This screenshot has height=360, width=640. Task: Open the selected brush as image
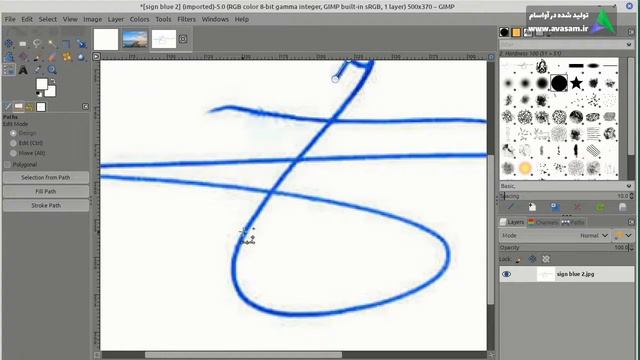(622, 207)
